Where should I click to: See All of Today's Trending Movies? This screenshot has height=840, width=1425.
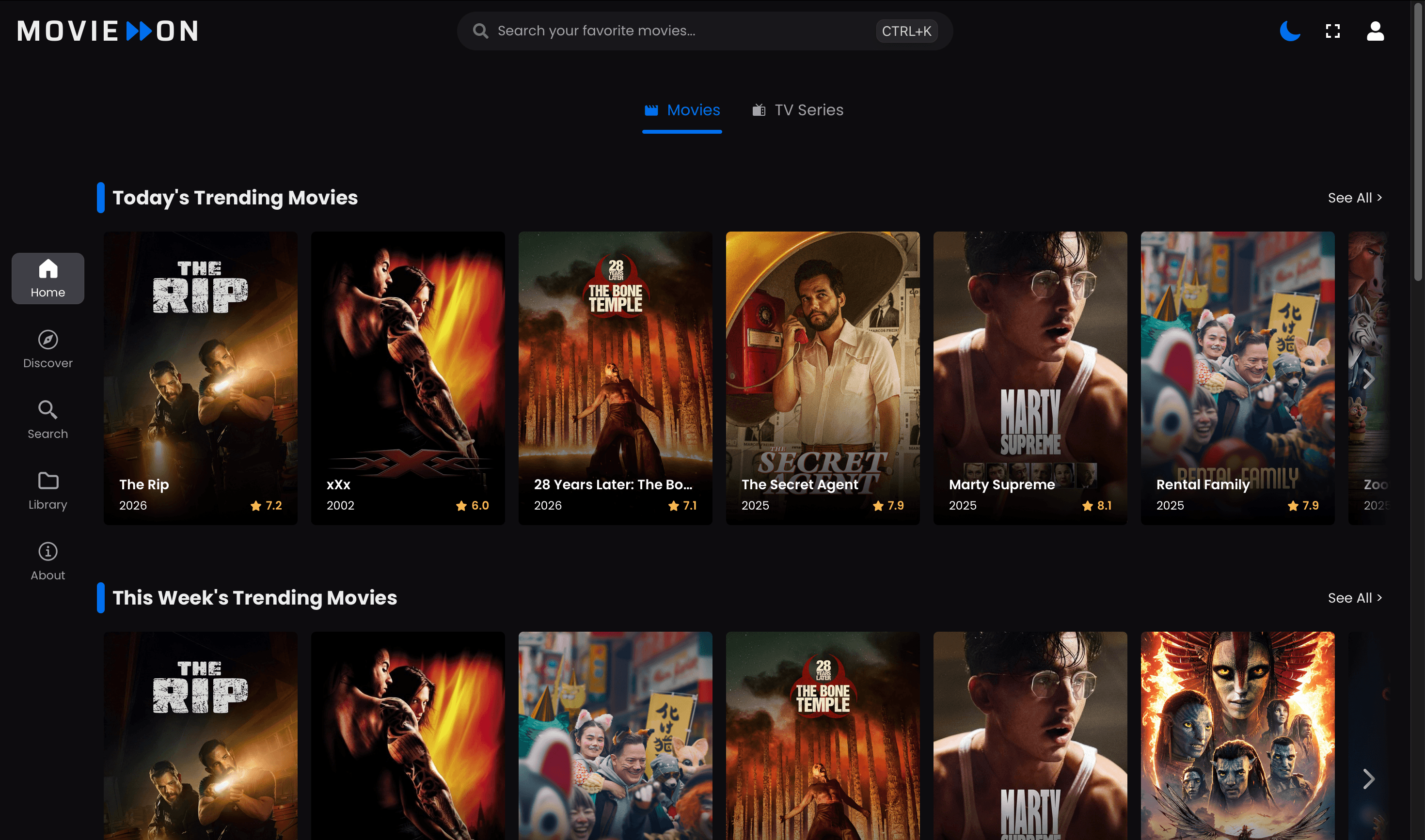tap(1355, 198)
